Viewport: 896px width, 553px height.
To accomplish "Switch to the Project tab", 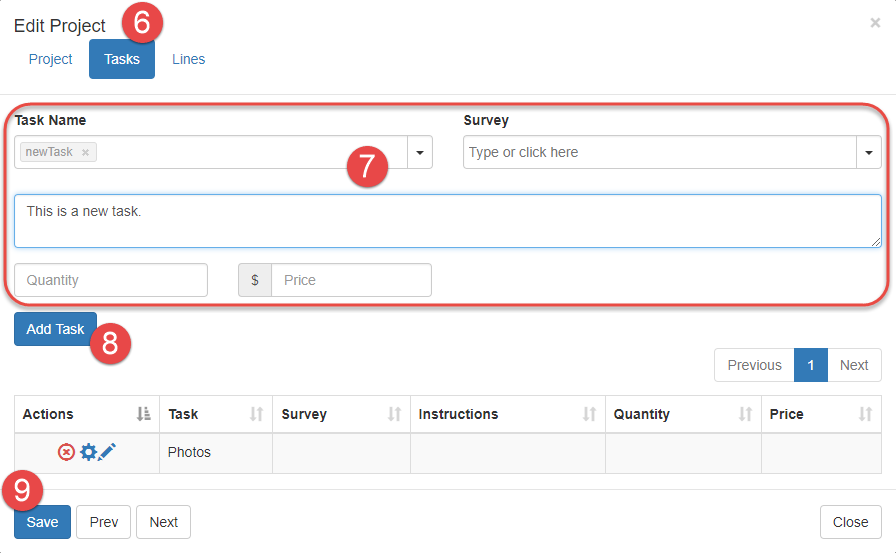I will tap(50, 59).
